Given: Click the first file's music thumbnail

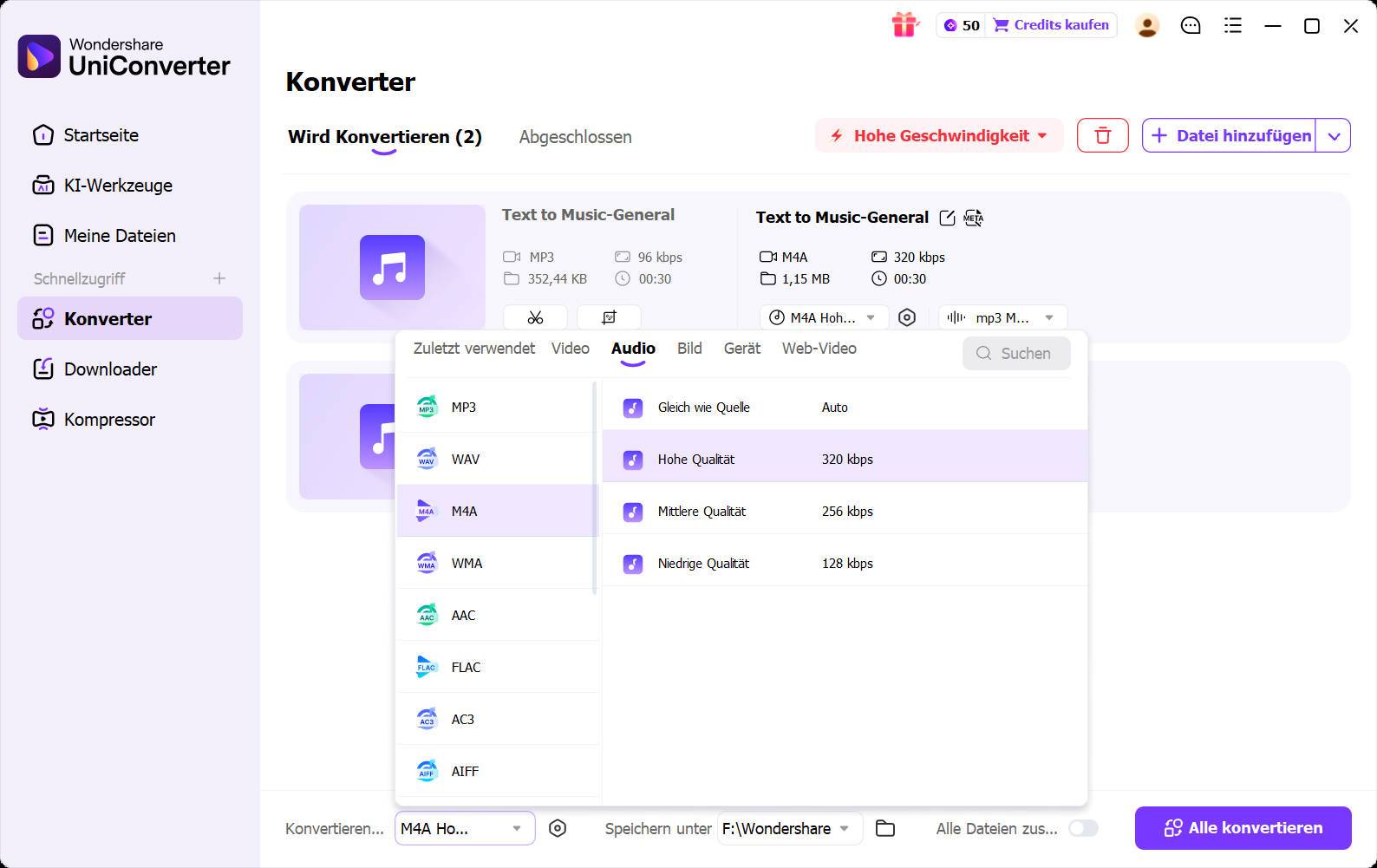Looking at the screenshot, I should point(392,267).
